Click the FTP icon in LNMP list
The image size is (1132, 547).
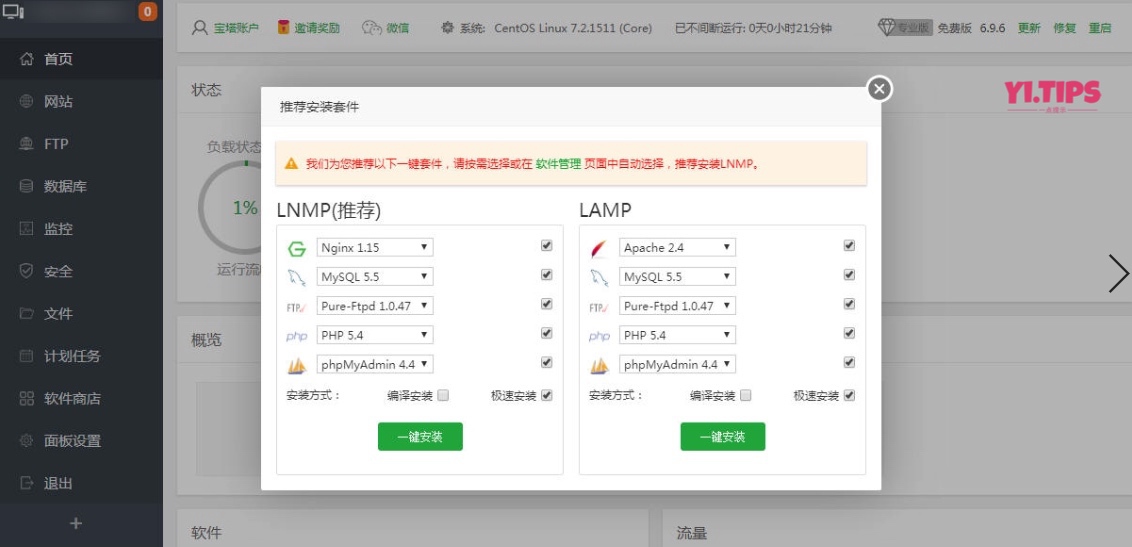pyautogui.click(x=297, y=307)
